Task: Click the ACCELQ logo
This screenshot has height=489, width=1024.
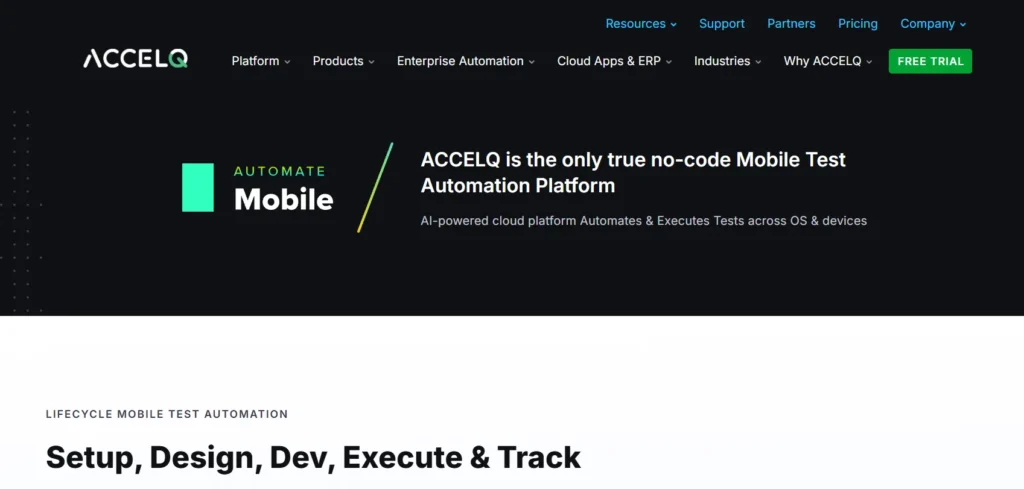Action: tap(135, 59)
